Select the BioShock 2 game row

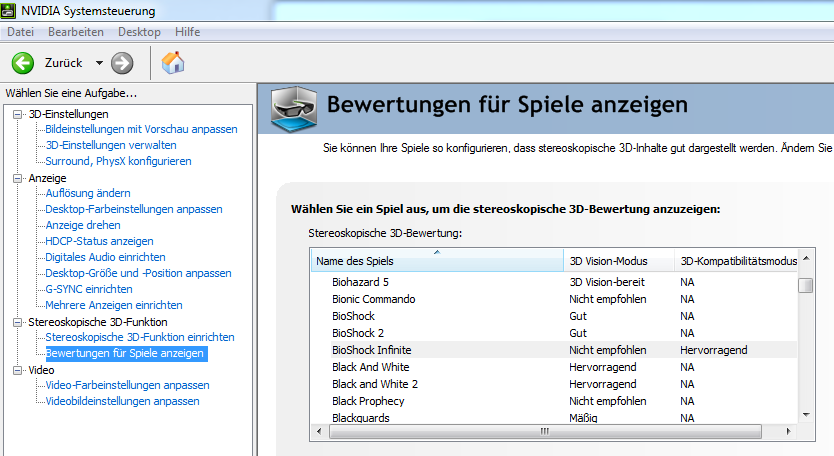[x=554, y=333]
